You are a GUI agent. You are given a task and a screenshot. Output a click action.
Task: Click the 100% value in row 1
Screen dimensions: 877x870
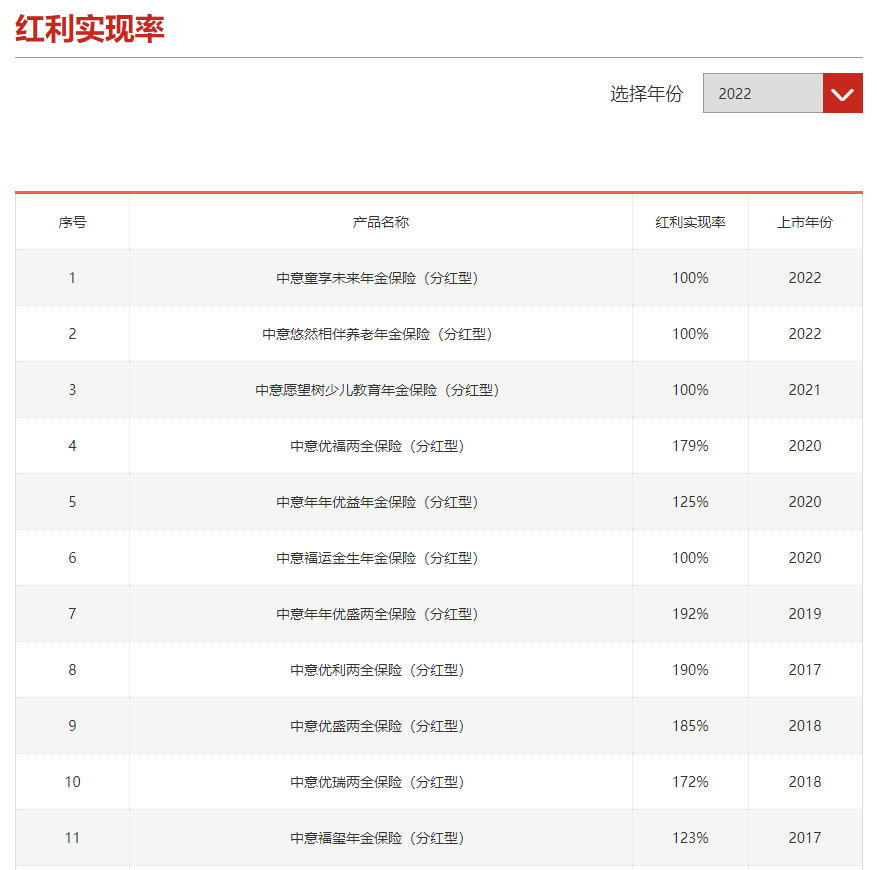[690, 278]
